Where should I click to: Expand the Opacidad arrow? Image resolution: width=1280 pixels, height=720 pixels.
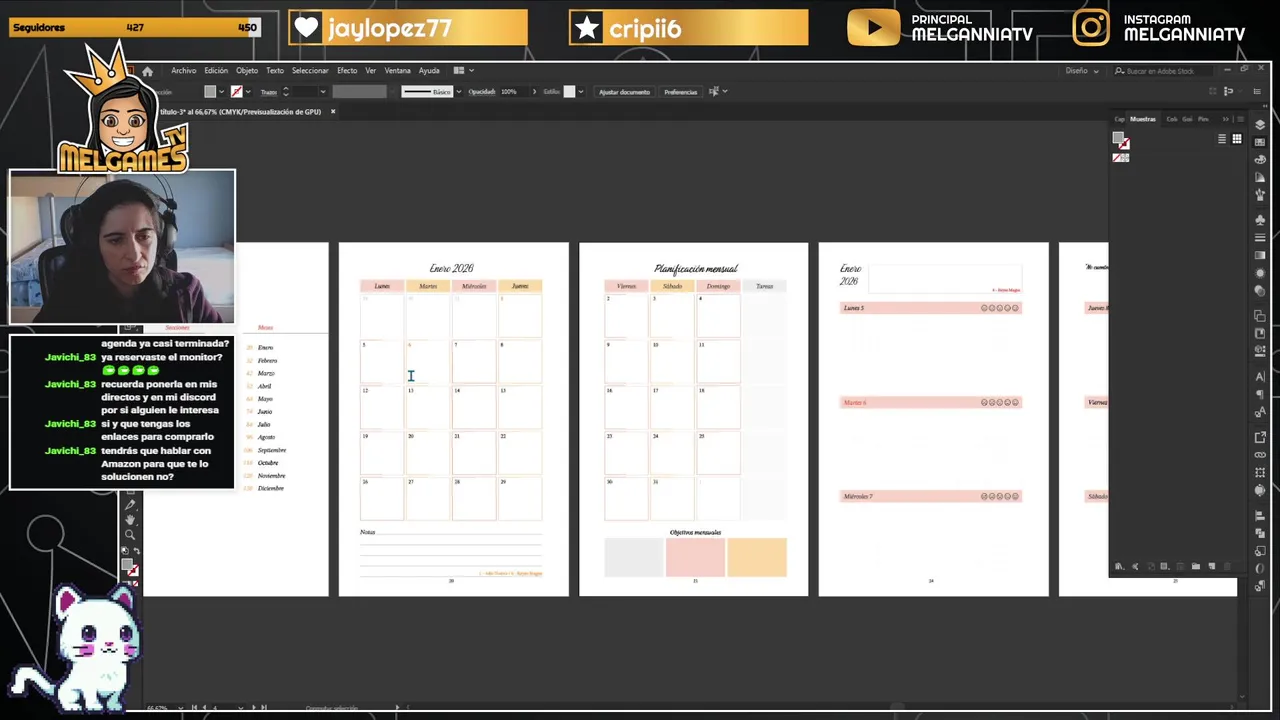pos(534,91)
